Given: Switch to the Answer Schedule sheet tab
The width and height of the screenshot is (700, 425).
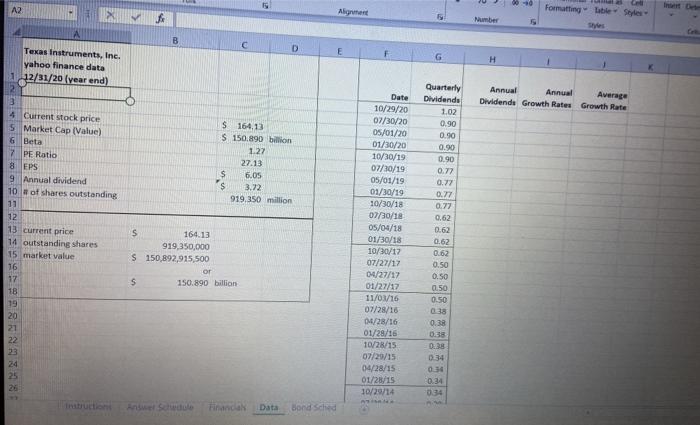Looking at the screenshot, I should [160, 407].
